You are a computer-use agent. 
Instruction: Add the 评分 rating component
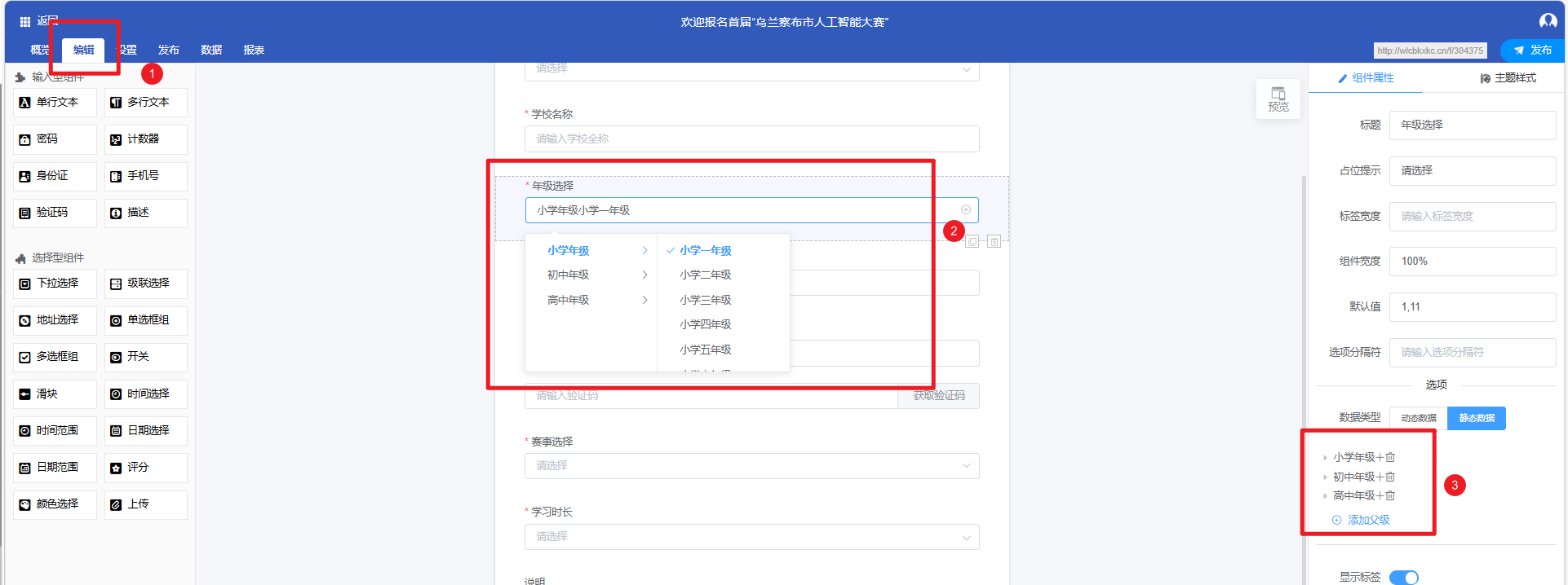click(x=146, y=467)
